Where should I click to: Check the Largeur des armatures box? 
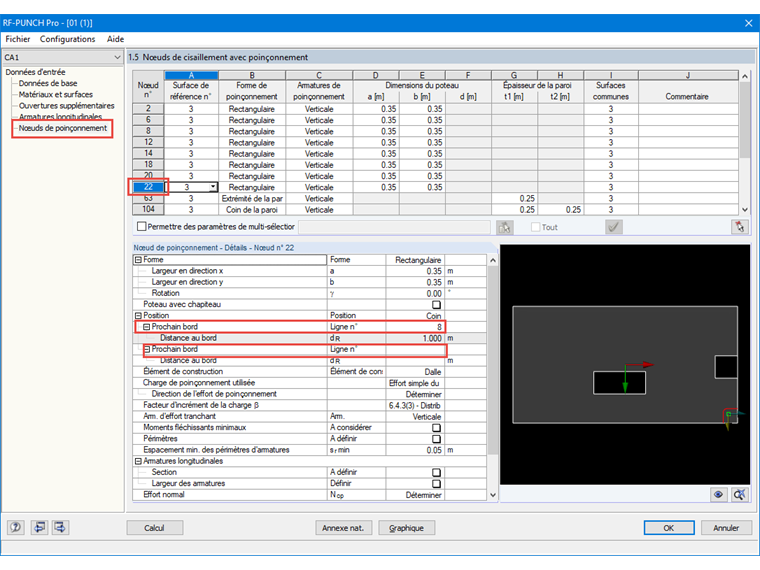[x=436, y=483]
